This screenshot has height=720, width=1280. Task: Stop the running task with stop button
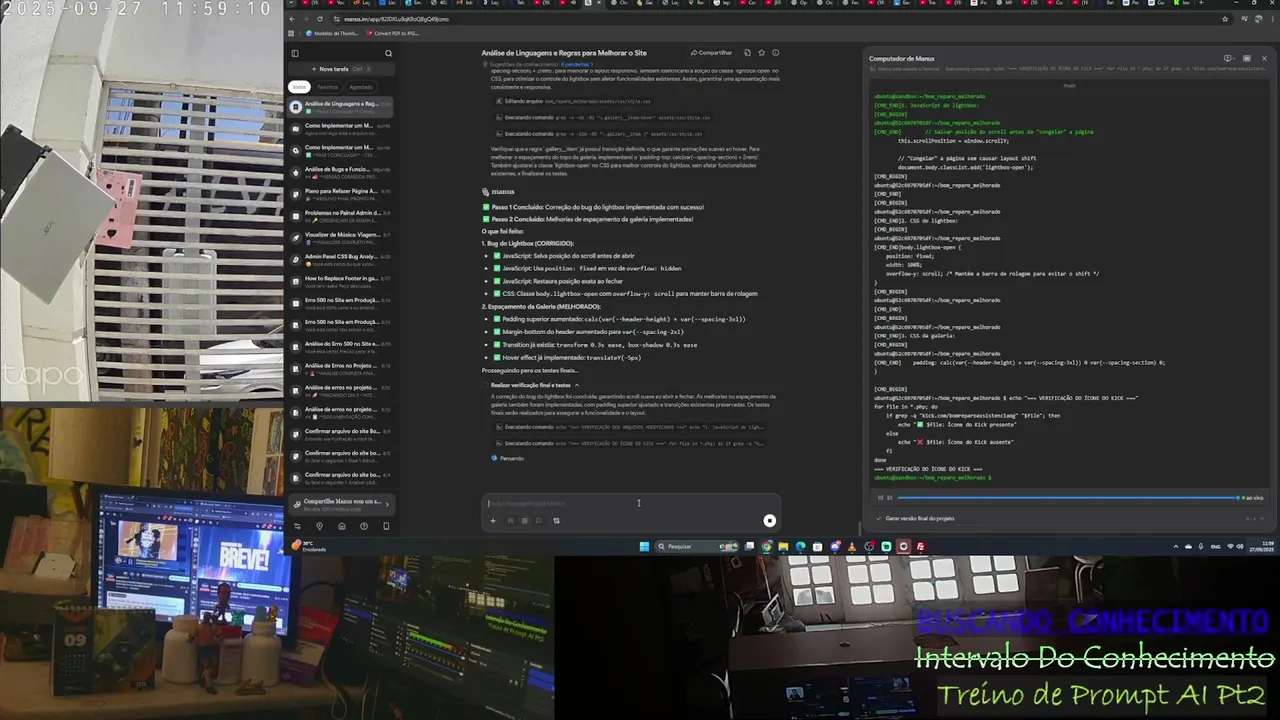click(x=769, y=520)
